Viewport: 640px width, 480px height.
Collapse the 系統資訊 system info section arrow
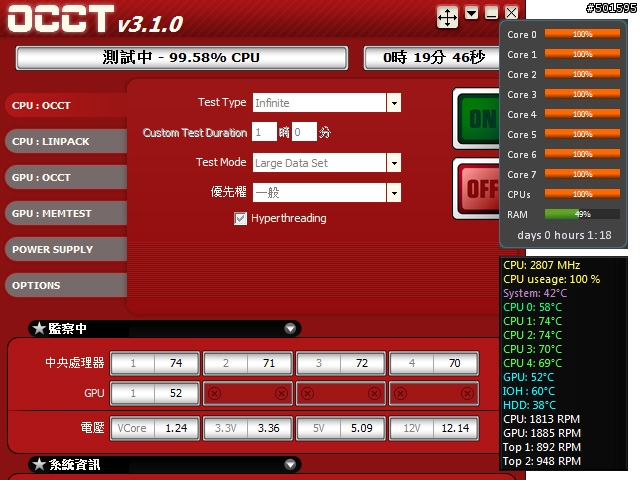290,464
